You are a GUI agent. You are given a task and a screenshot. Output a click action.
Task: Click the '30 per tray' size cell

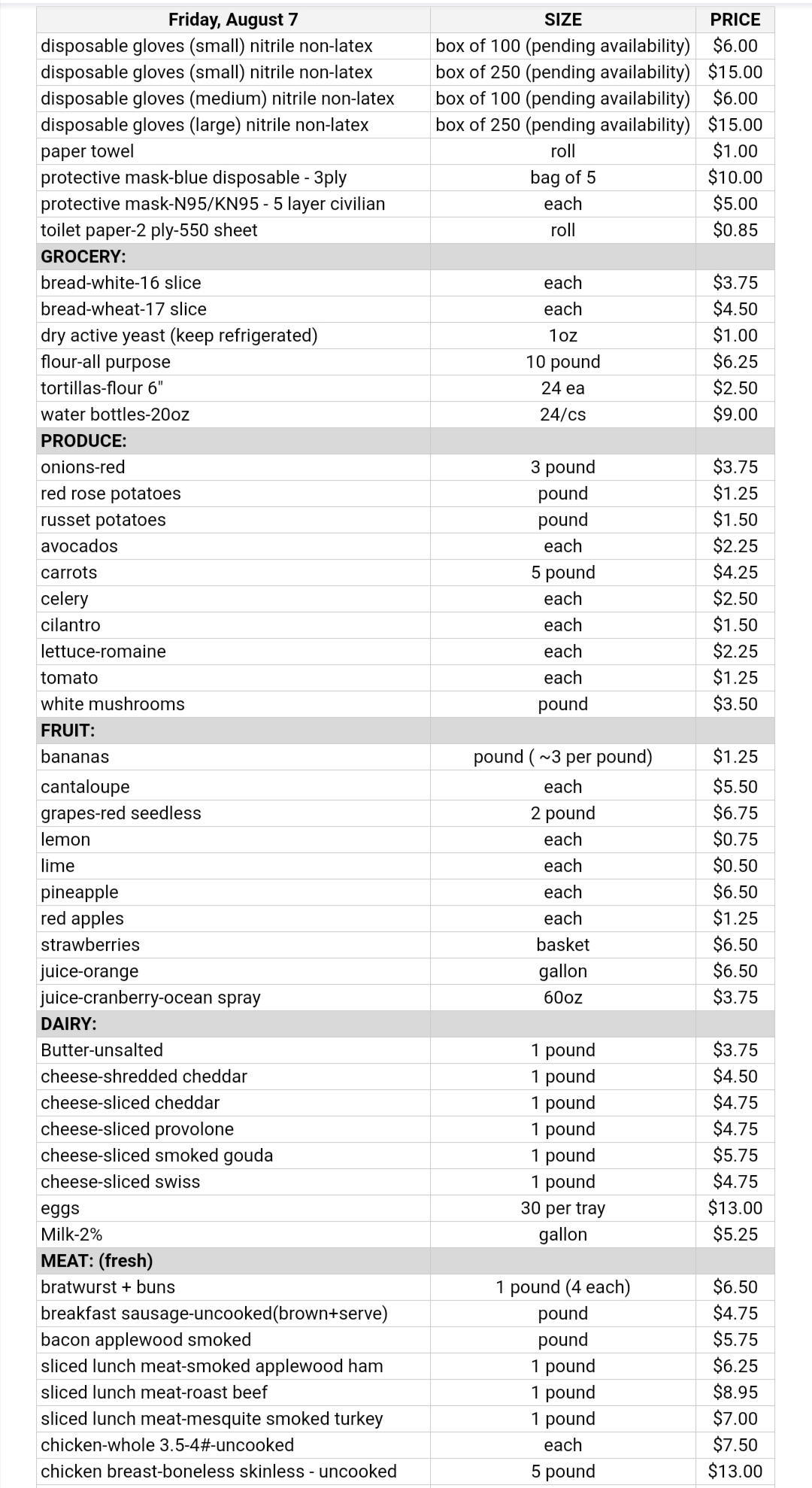(x=562, y=1208)
